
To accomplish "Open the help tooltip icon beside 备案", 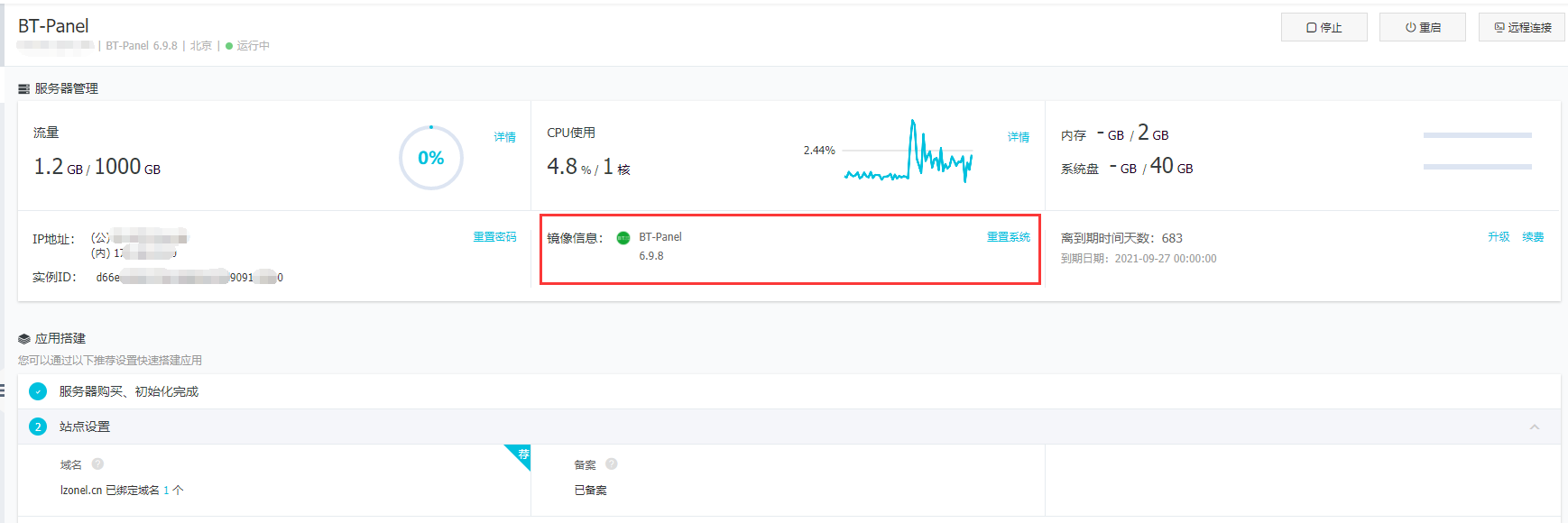I will [612, 464].
